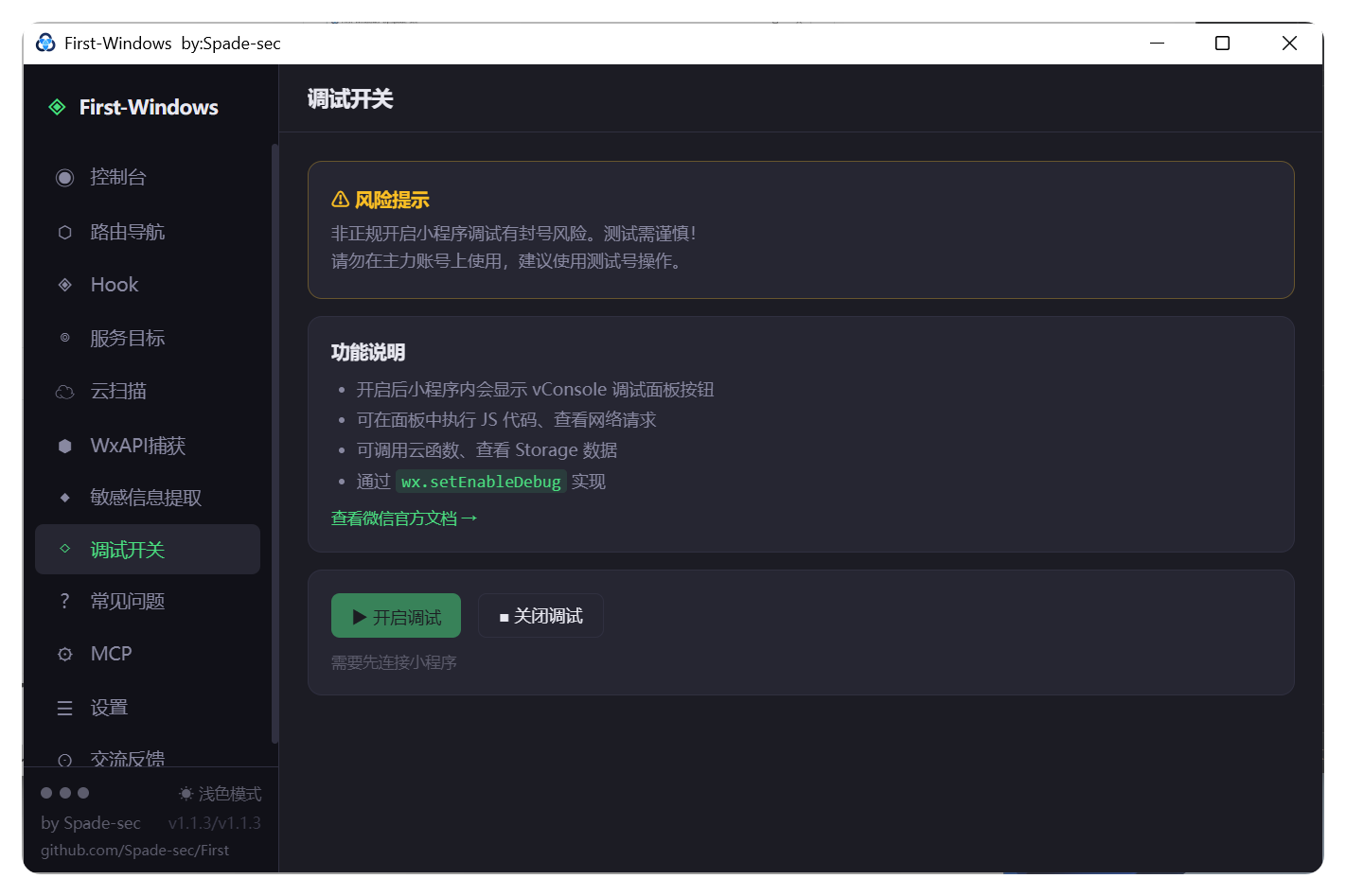Switch to WxAPI捕获 page
Screen dimensions: 1346x896
pos(148,446)
